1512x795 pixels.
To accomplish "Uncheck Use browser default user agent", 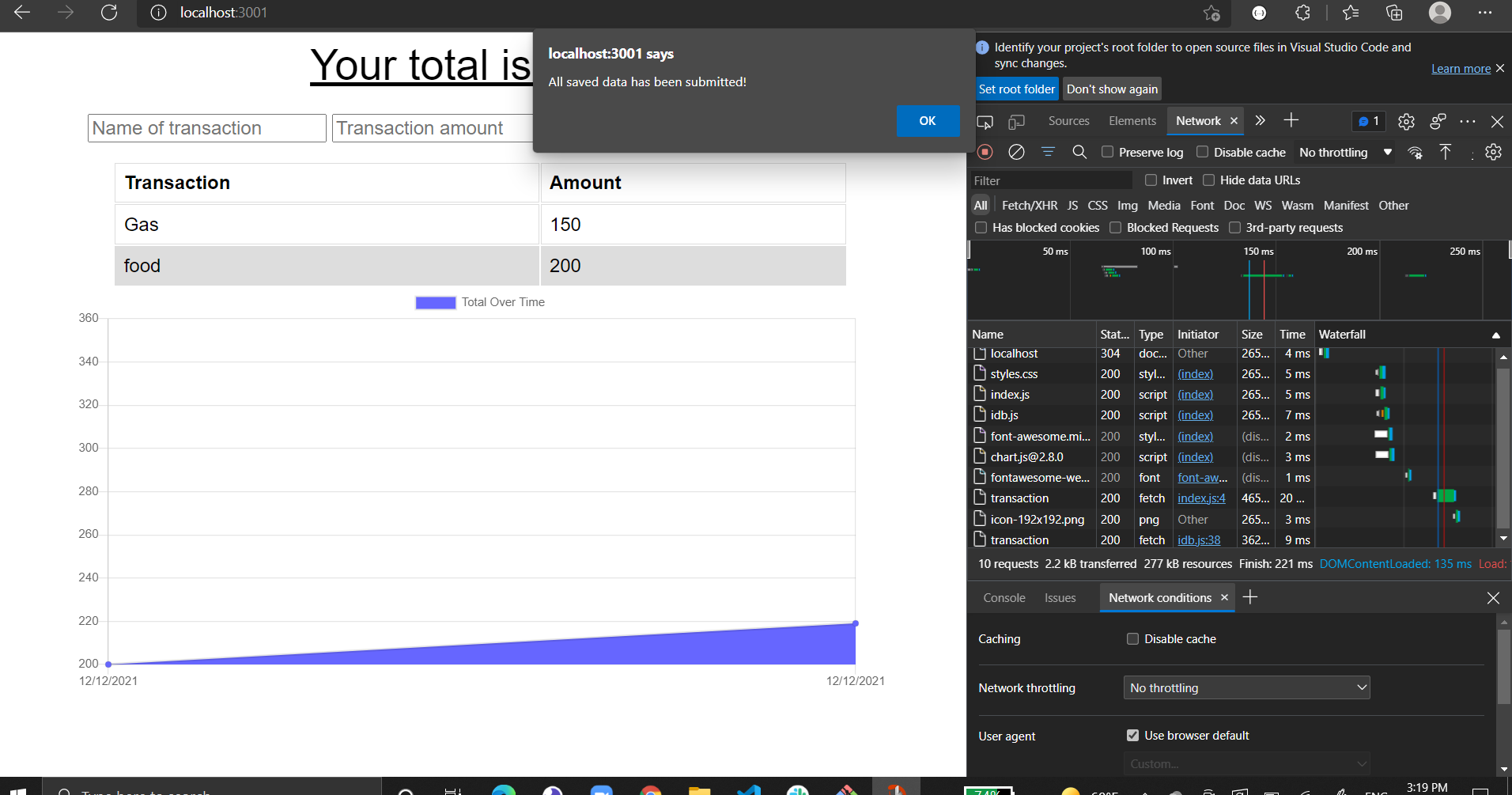I will pos(1133,735).
